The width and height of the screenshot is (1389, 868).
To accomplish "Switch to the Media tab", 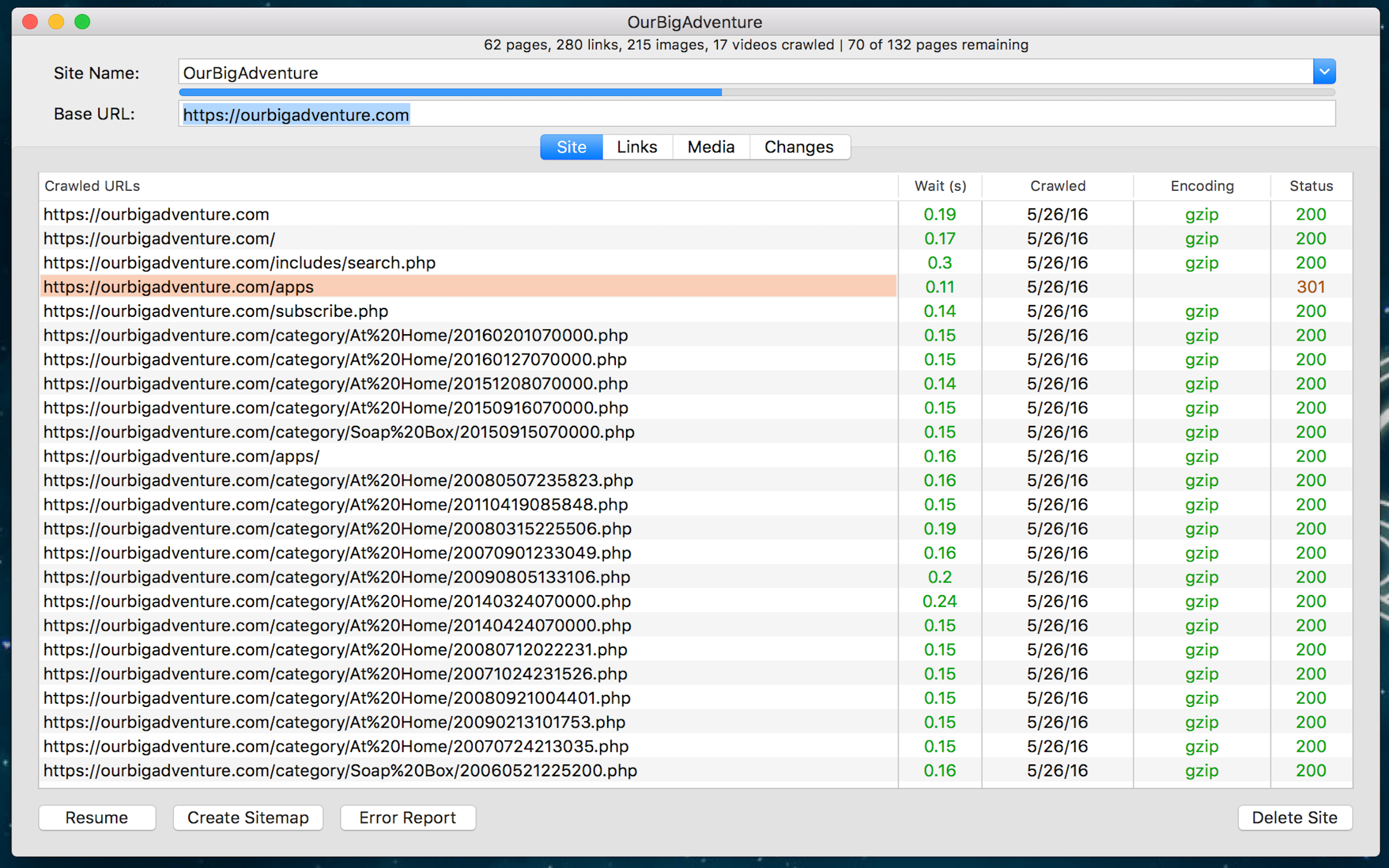I will (711, 147).
